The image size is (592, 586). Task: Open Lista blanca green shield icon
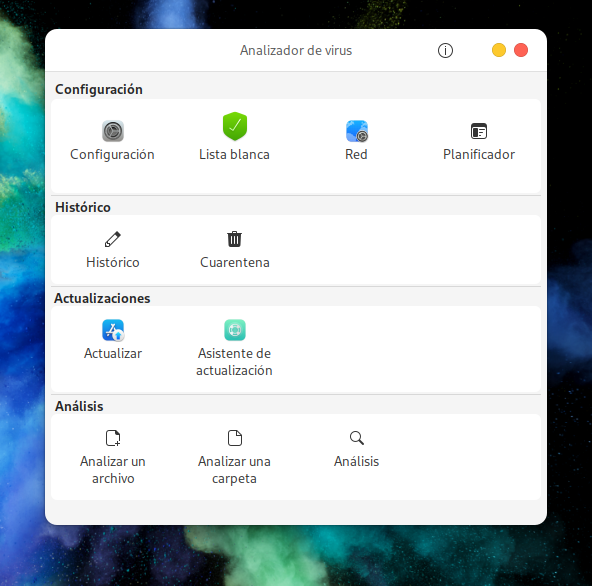click(x=235, y=126)
